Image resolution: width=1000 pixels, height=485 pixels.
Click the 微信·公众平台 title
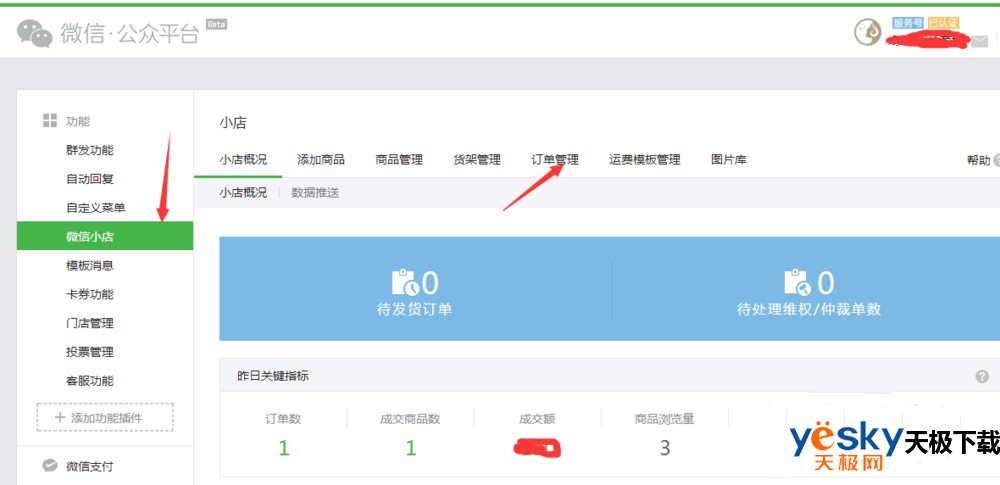(129, 33)
